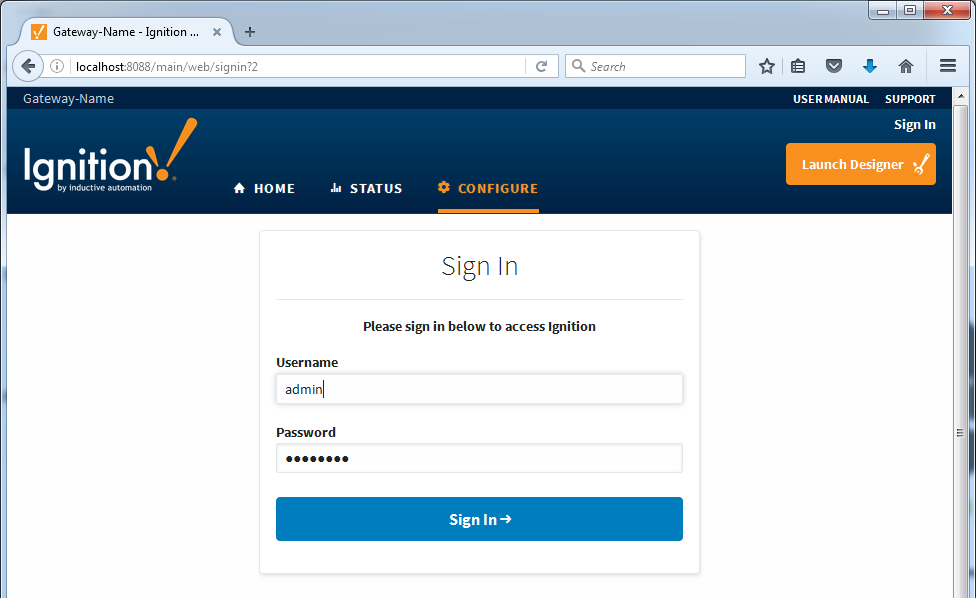
Task: Open the STATUS navigation tab
Action: (x=366, y=189)
